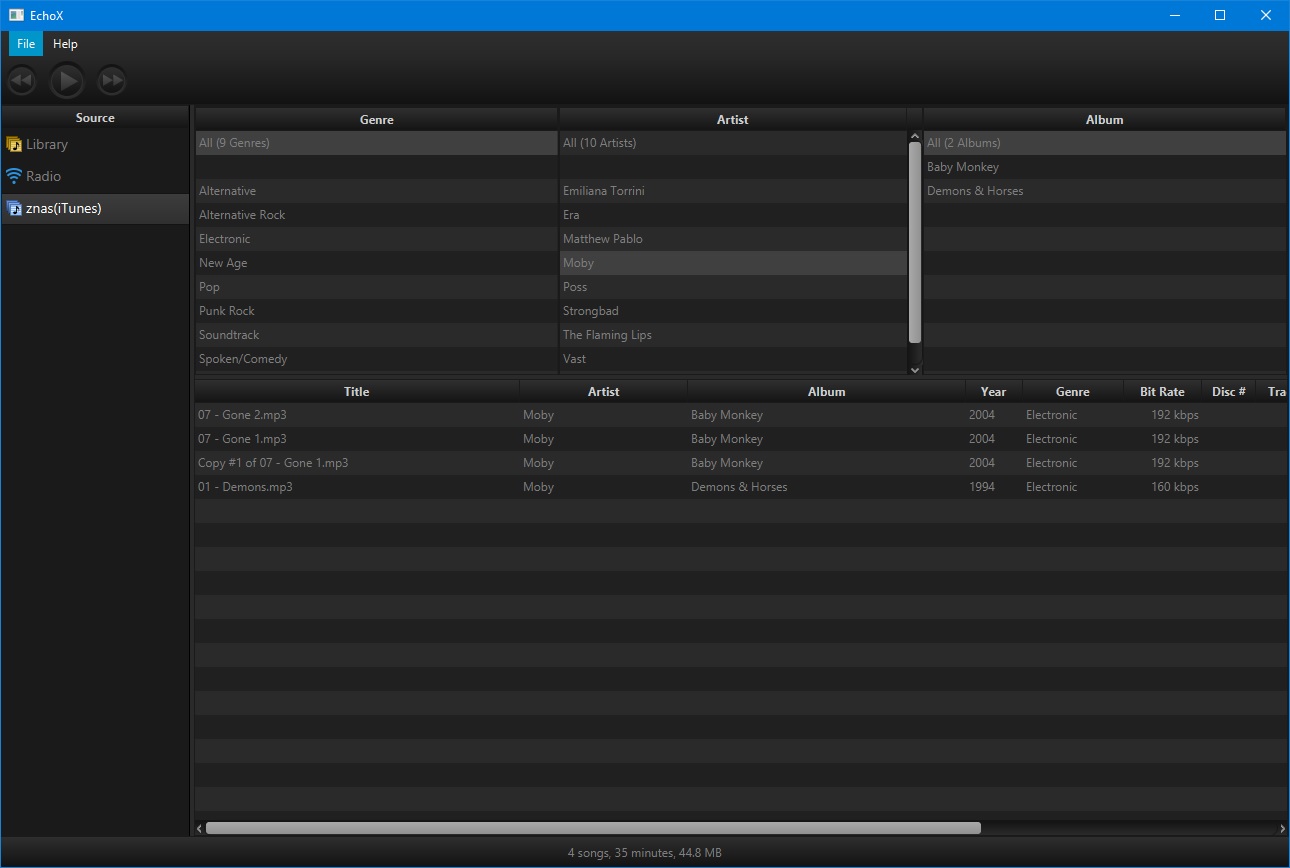Select the New Age genre
The height and width of the screenshot is (868, 1290).
376,263
